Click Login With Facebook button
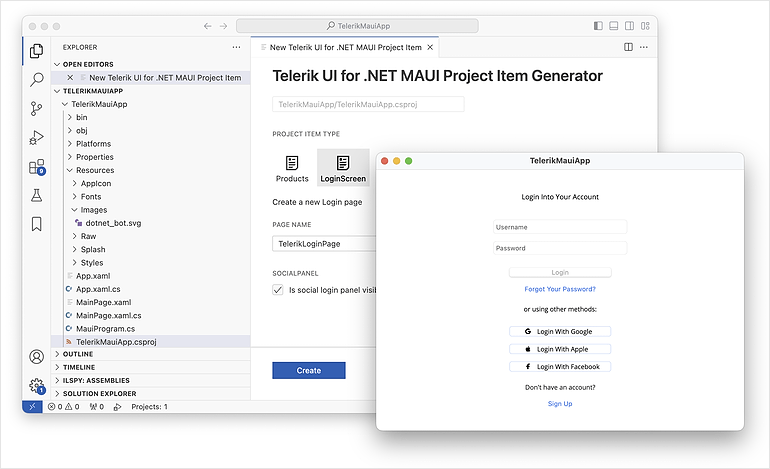Screen dimensions: 770x469 coord(560,367)
